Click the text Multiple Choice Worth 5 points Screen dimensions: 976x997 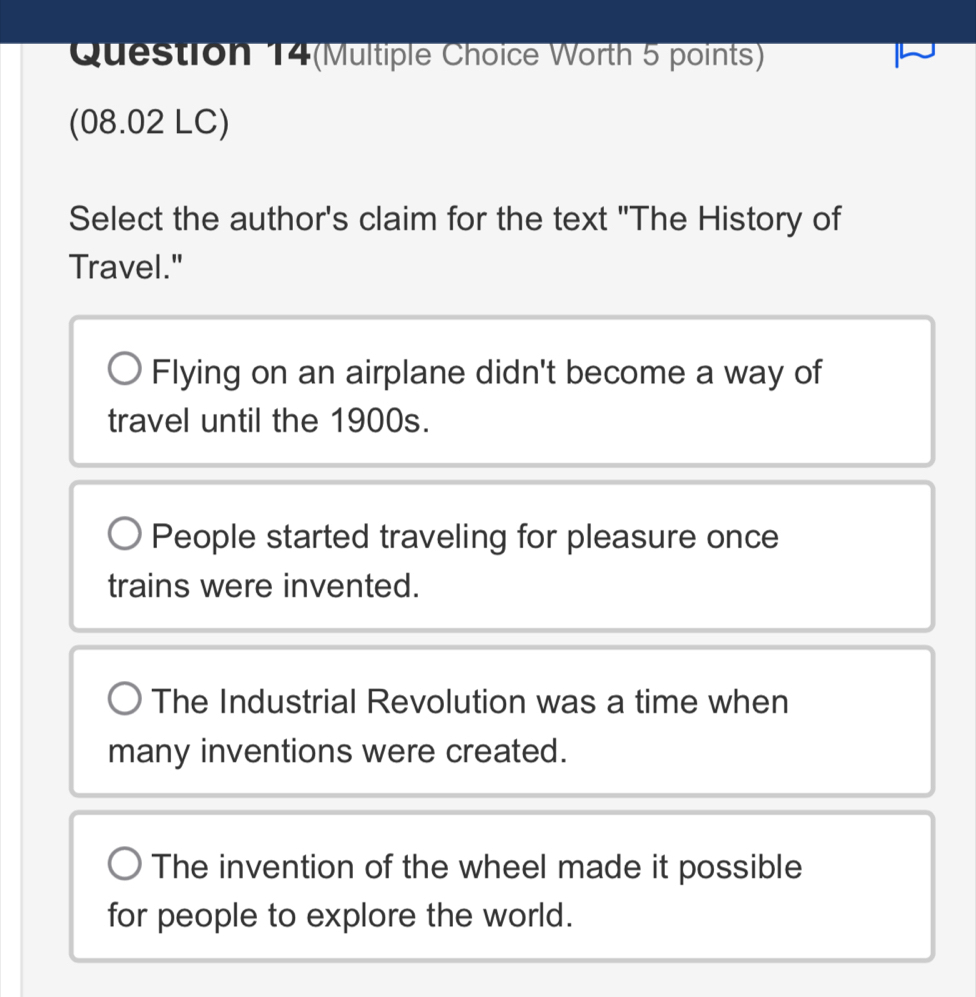(541, 55)
